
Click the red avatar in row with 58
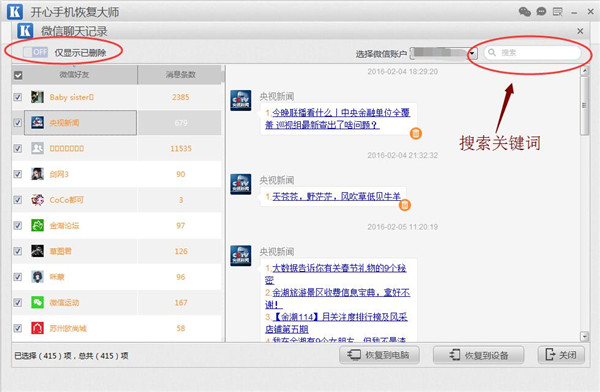point(37,328)
